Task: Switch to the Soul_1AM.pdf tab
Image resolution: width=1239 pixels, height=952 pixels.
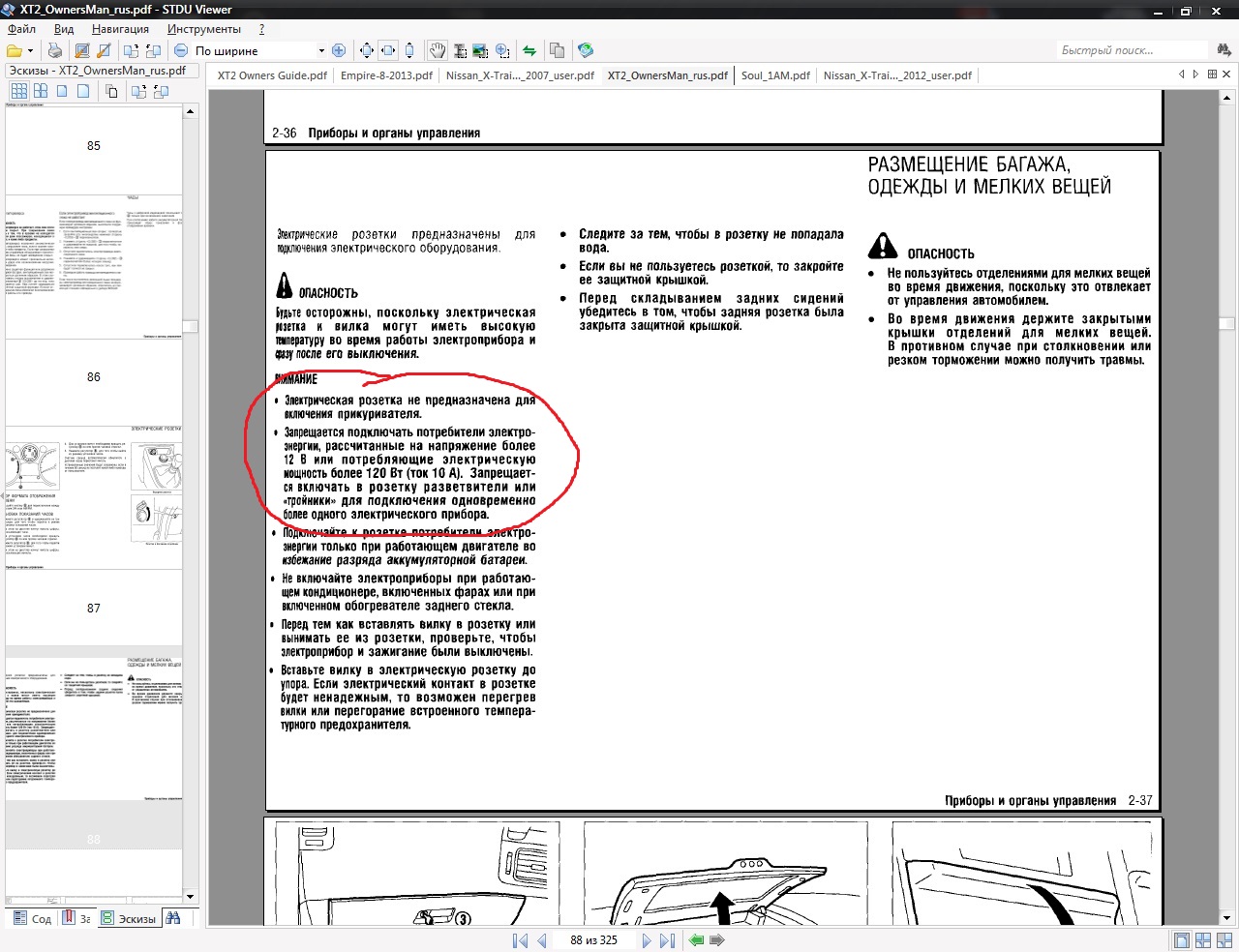Action: click(775, 75)
